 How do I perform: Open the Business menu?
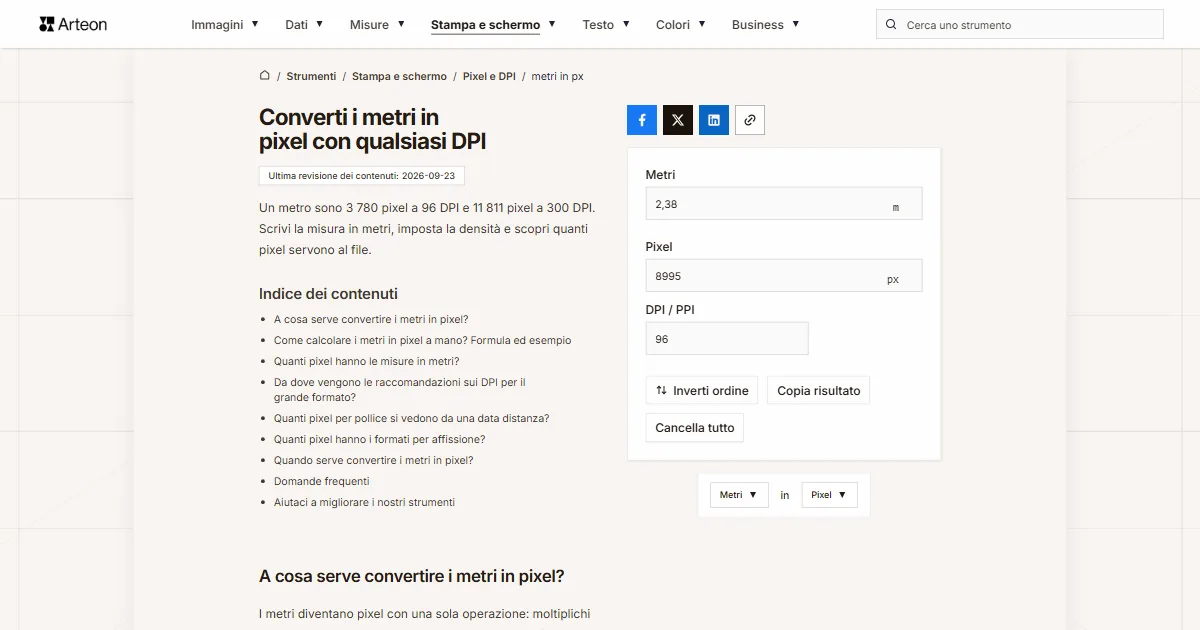(766, 25)
